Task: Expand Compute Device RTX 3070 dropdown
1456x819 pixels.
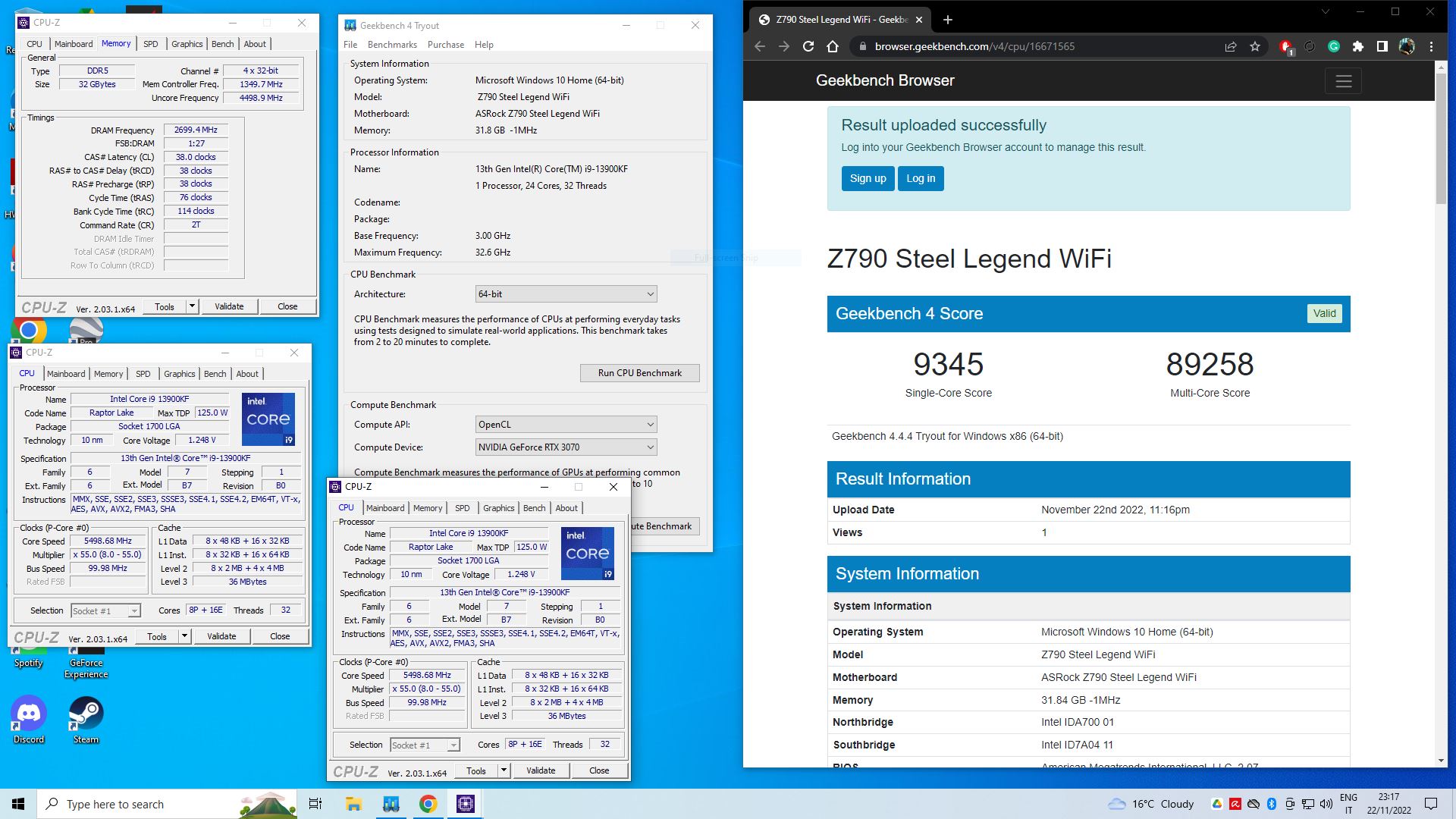Action: click(x=566, y=447)
